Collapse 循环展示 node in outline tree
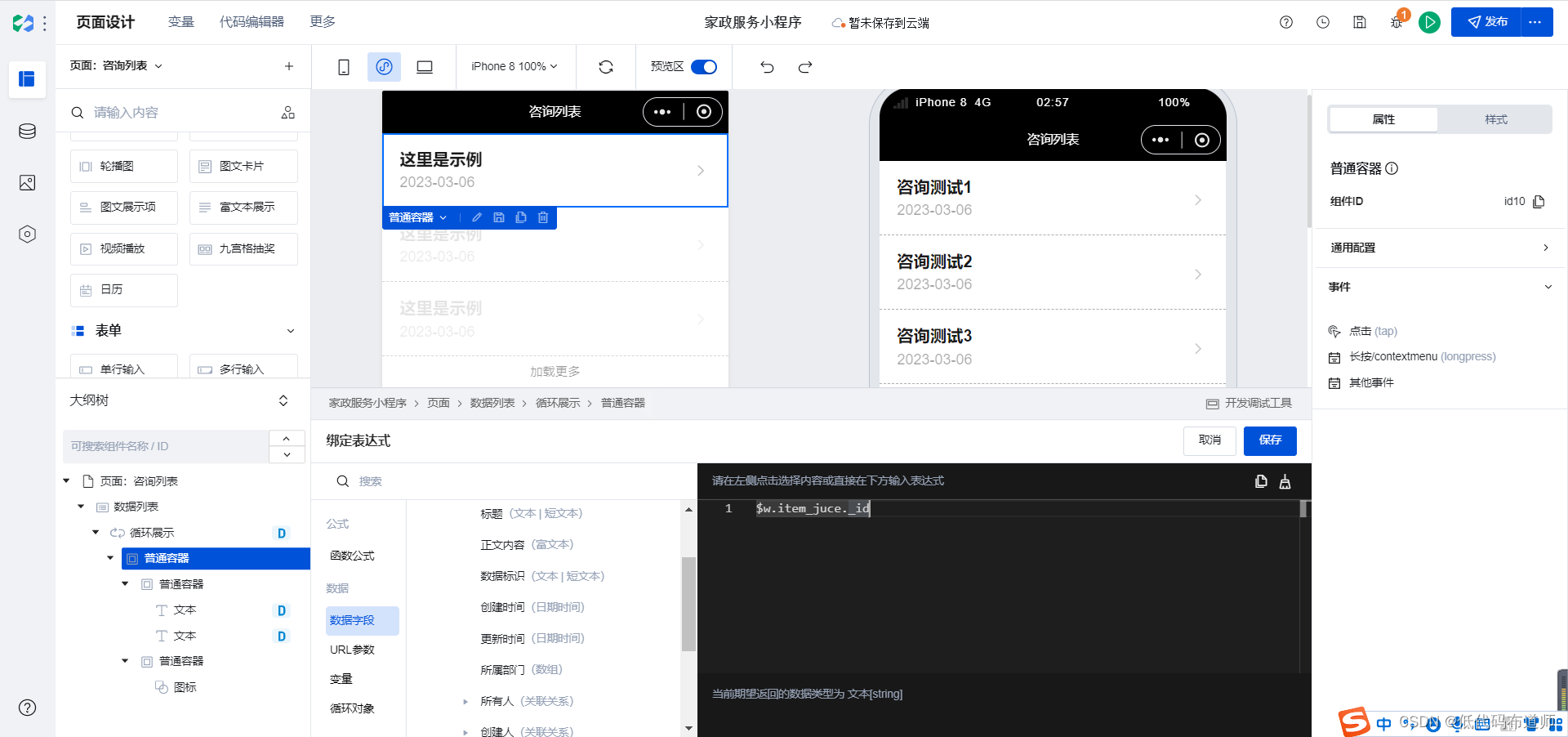This screenshot has width=1568, height=737. click(96, 533)
